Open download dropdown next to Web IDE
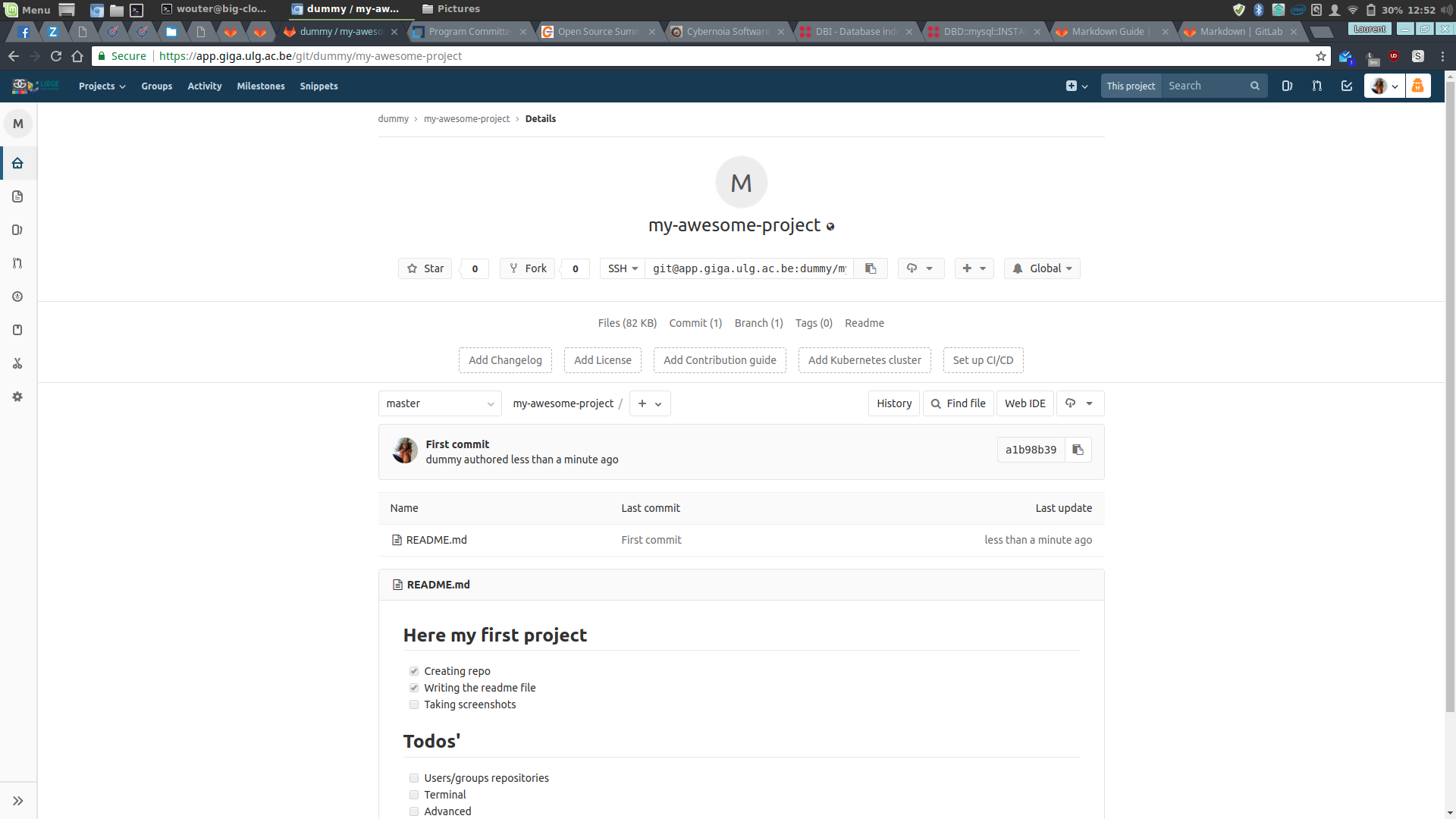Image resolution: width=1456 pixels, height=819 pixels. coord(1081,403)
